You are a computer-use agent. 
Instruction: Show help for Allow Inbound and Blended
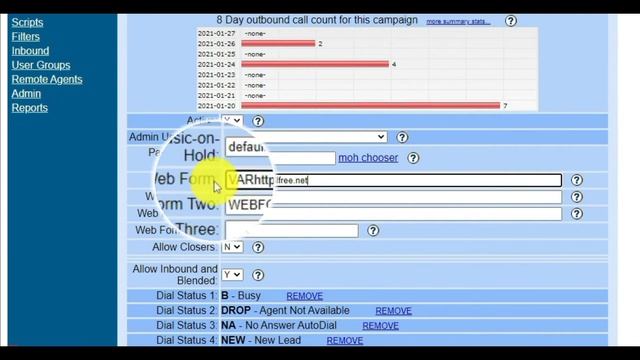[258, 275]
